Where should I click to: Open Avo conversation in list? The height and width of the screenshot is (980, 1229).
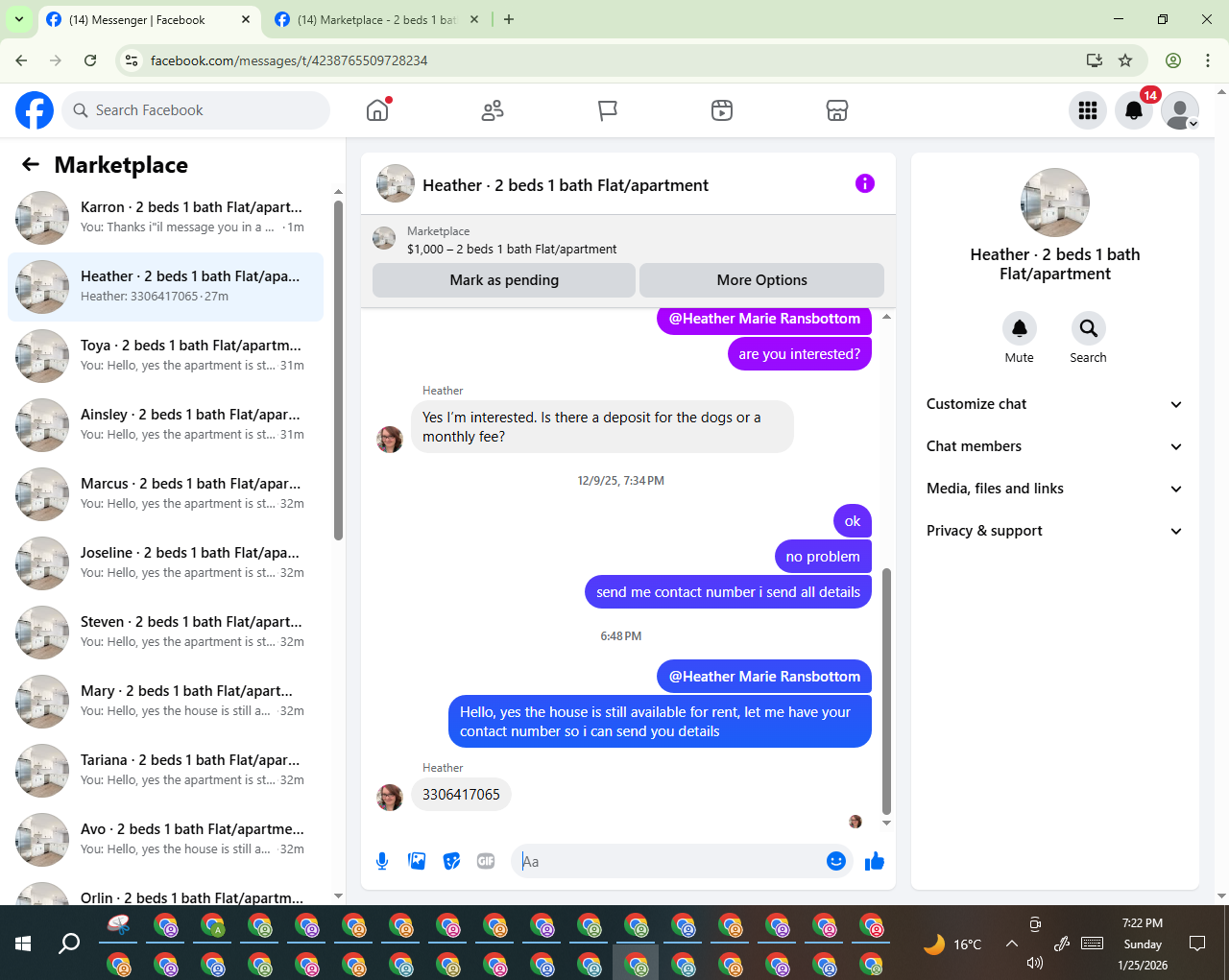(x=165, y=840)
